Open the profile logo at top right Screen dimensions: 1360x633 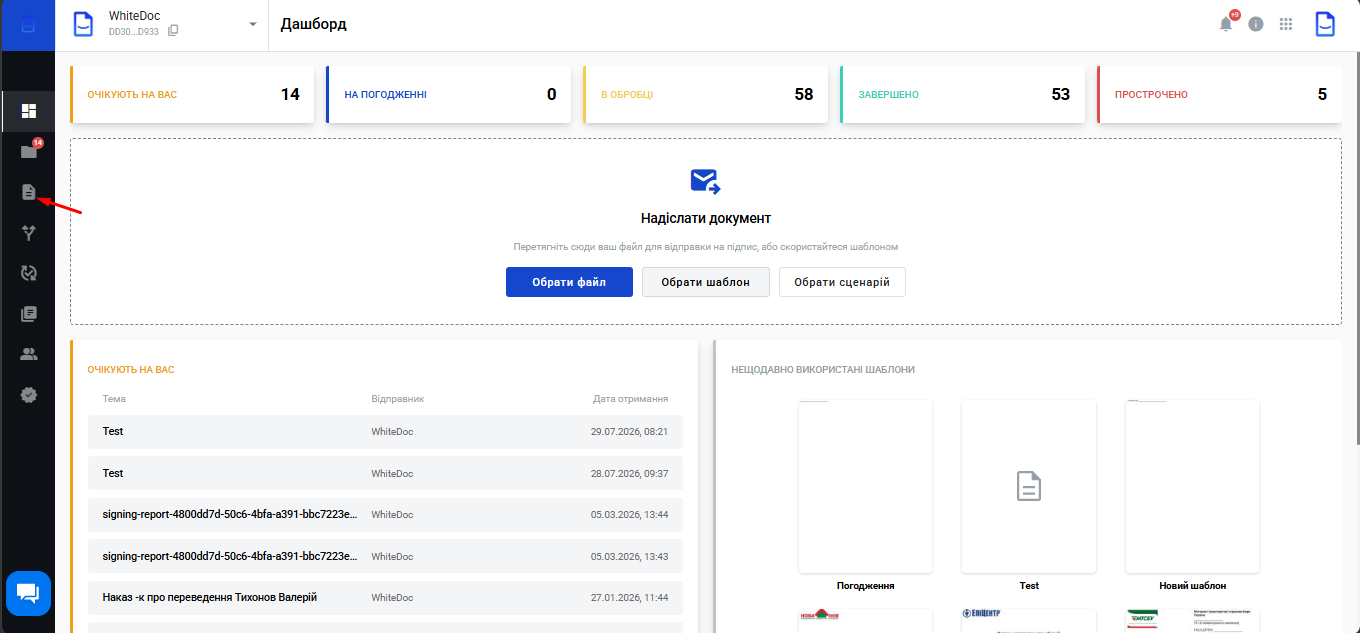pyautogui.click(x=1325, y=24)
